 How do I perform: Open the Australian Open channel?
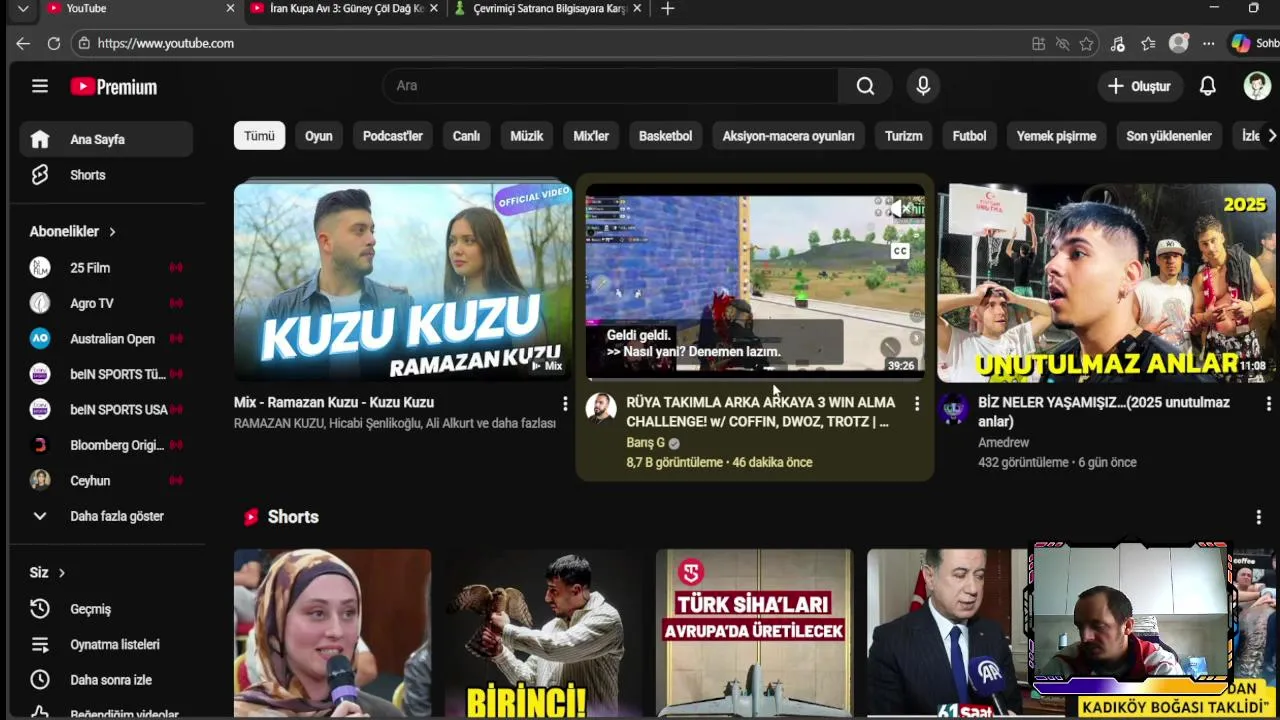(106, 339)
